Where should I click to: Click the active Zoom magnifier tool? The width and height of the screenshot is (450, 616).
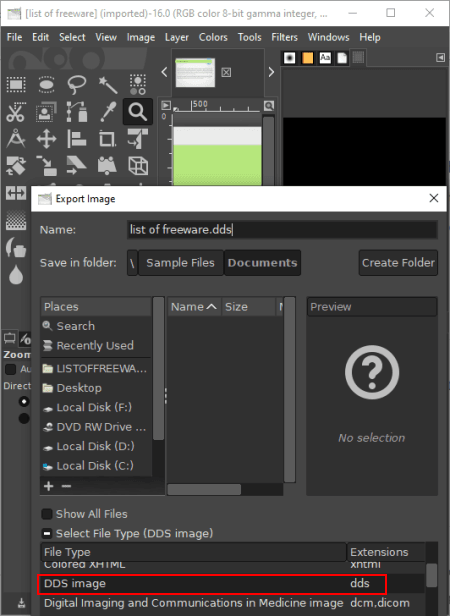[138, 112]
